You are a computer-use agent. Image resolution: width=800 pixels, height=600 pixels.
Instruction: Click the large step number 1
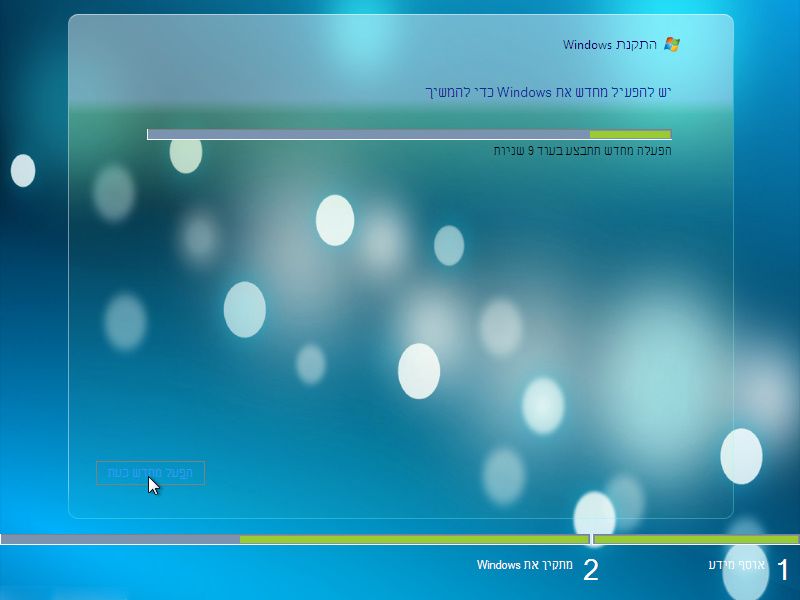[783, 569]
